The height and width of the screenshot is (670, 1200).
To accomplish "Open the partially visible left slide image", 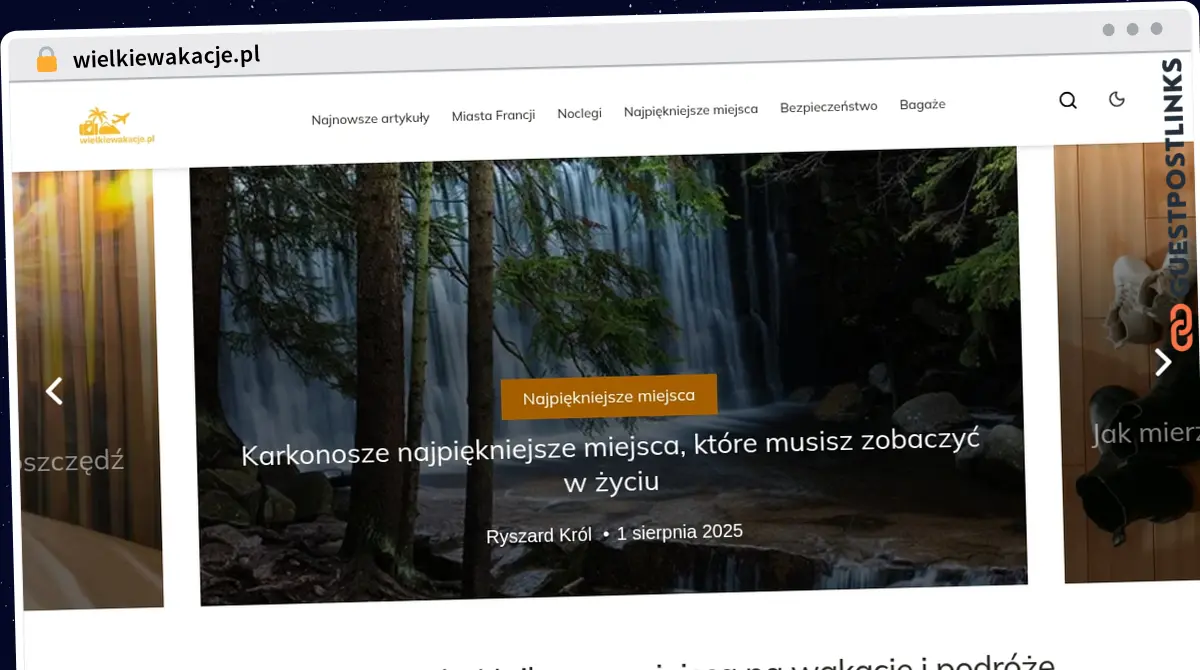I will [x=89, y=390].
